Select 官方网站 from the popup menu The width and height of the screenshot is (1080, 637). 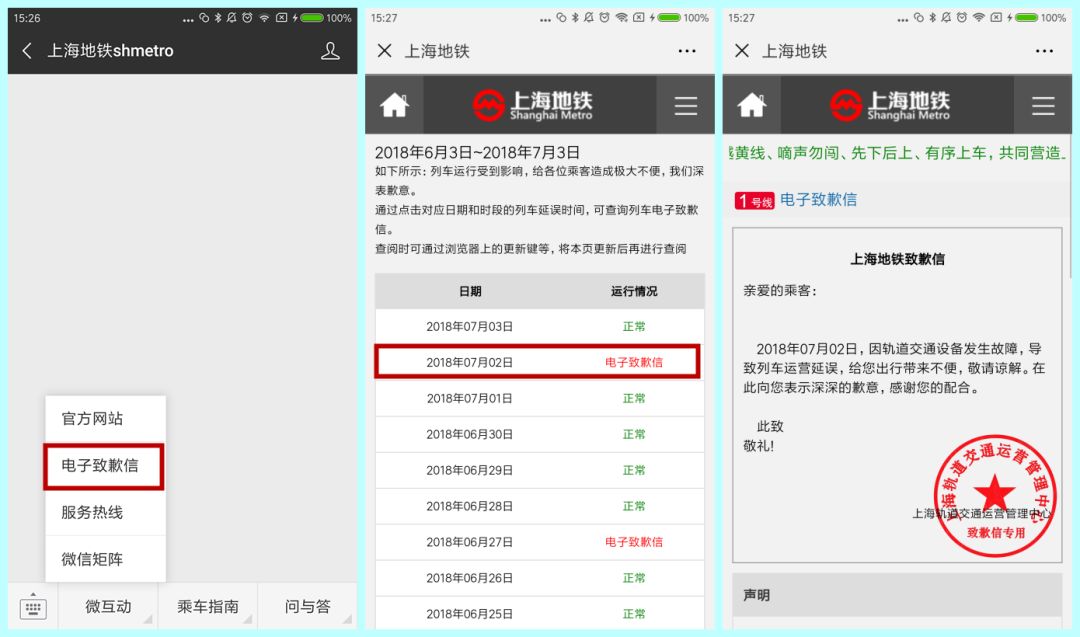pos(105,419)
